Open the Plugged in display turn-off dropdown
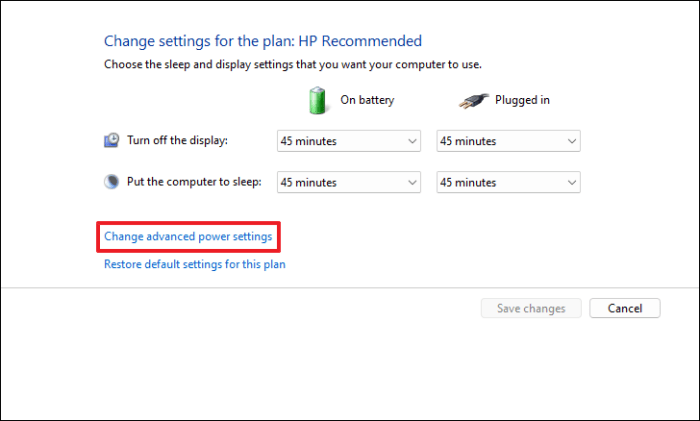 coord(508,141)
